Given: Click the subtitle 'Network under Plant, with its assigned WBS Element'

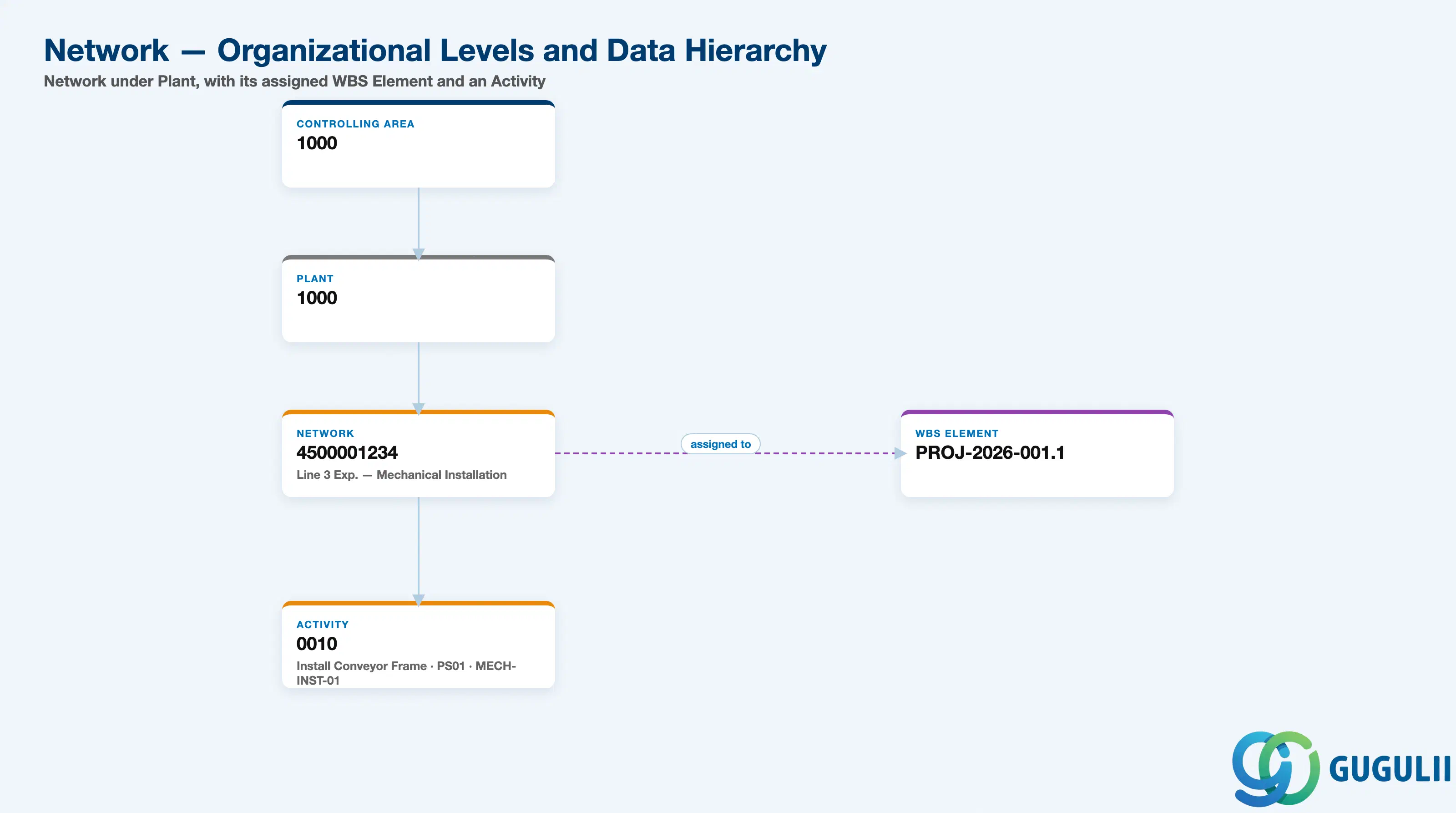Looking at the screenshot, I should click(294, 81).
